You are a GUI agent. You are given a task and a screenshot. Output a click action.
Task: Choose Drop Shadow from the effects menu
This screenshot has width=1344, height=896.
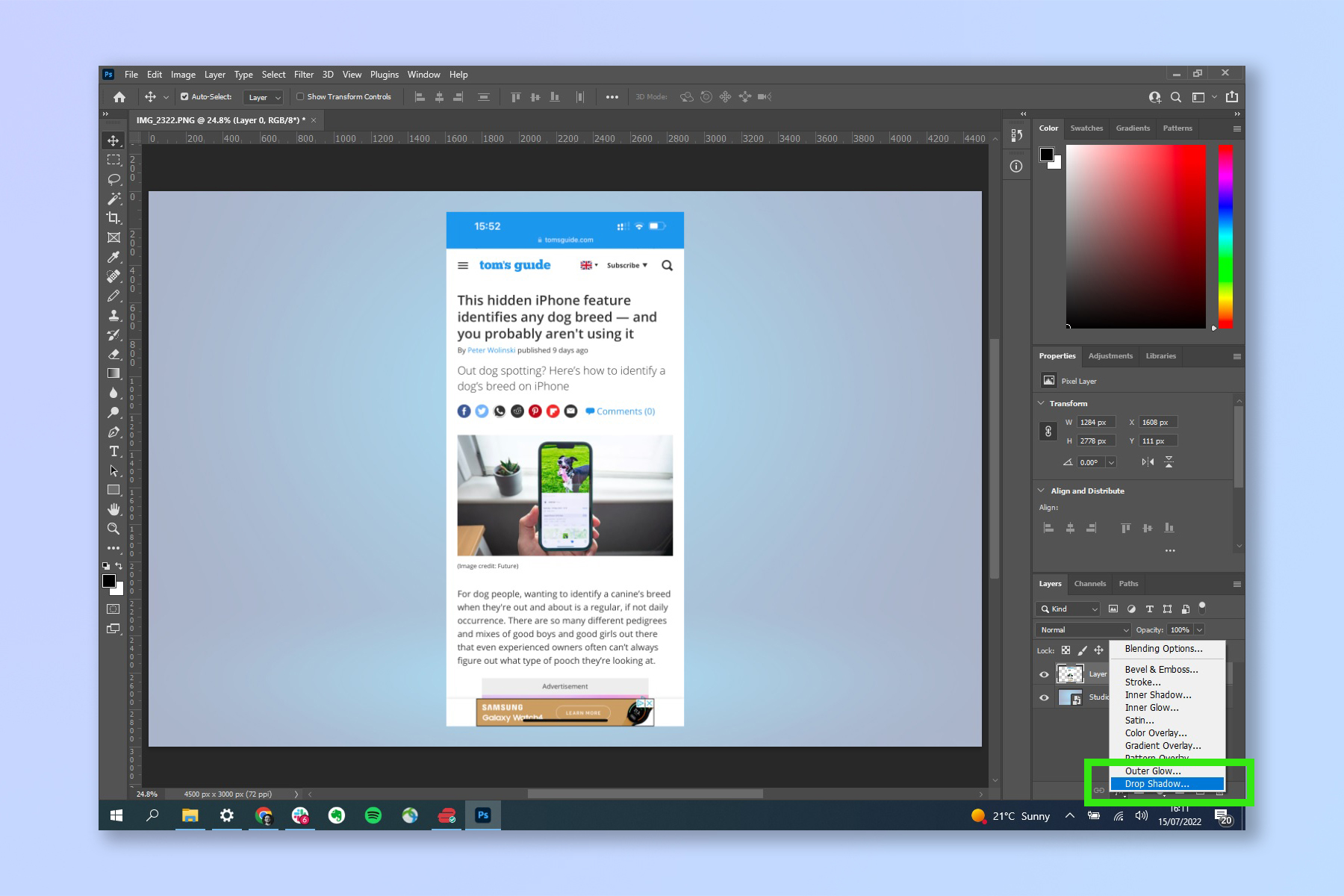pyautogui.click(x=1167, y=784)
